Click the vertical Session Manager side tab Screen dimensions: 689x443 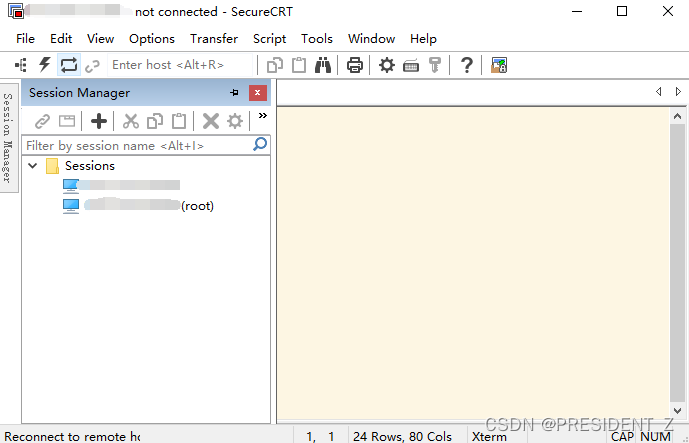click(7, 138)
